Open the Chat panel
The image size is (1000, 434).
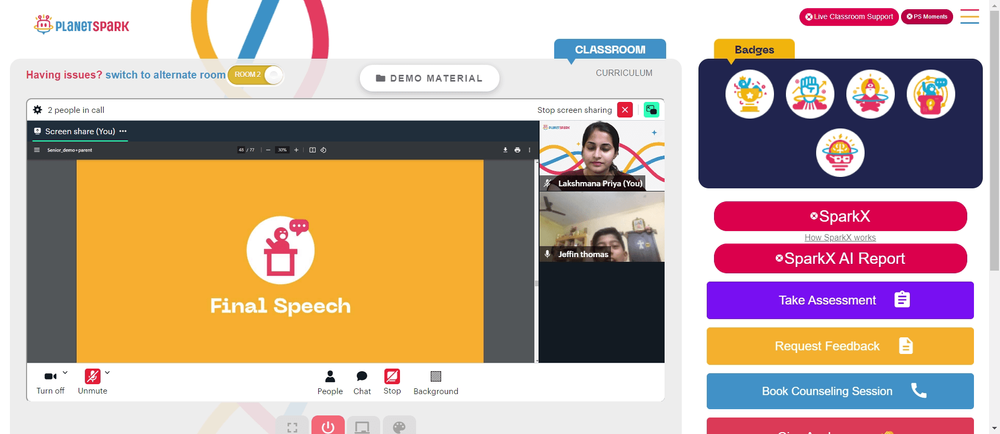[x=362, y=382]
